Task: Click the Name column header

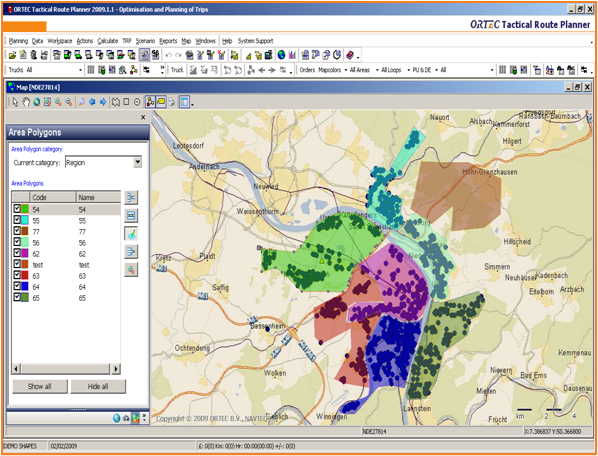Action: 98,197
